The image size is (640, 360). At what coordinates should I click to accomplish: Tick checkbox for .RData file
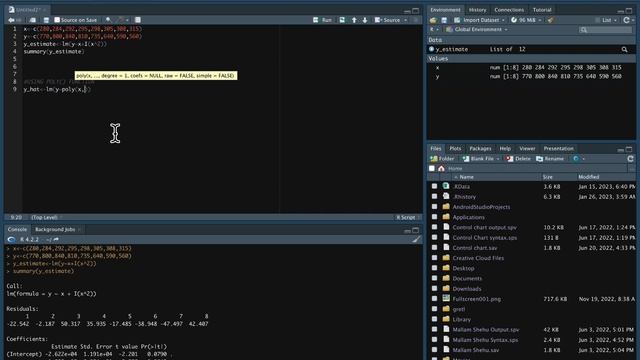coord(434,186)
